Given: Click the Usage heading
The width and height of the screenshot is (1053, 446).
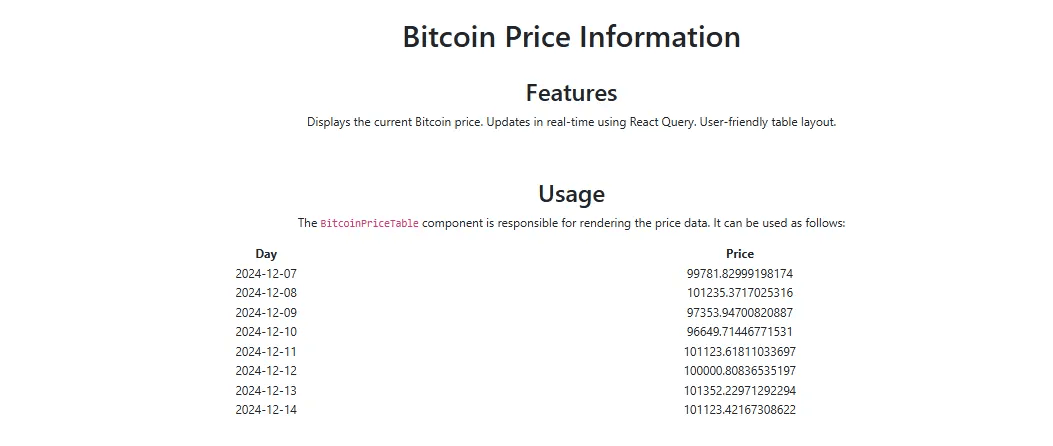Looking at the screenshot, I should point(571,193).
